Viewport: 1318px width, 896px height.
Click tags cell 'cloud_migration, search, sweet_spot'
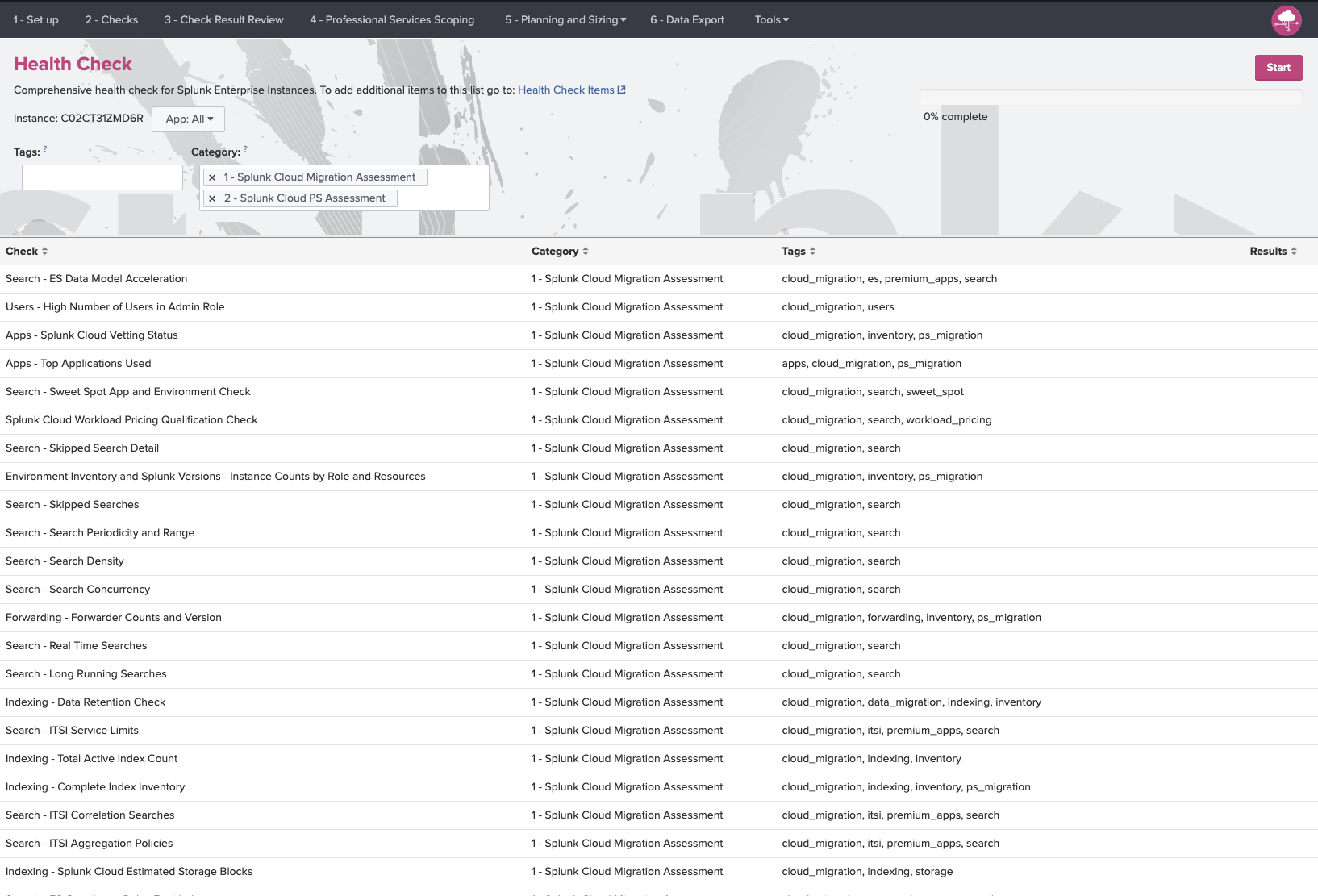(x=873, y=392)
